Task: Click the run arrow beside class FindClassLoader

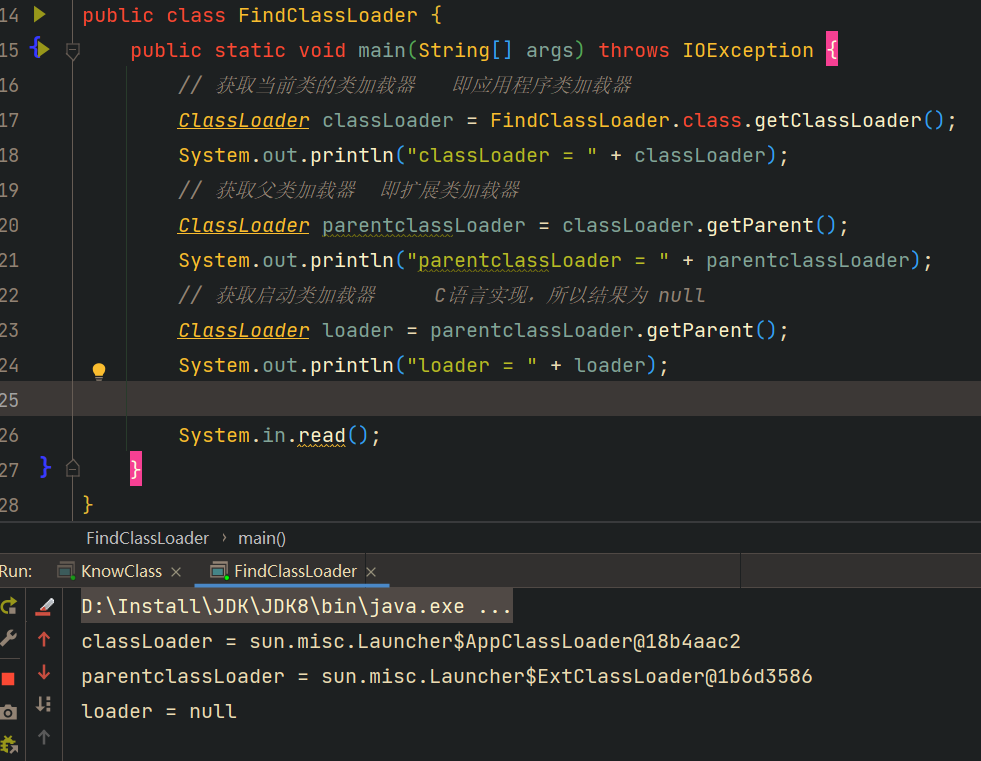Action: coord(39,14)
